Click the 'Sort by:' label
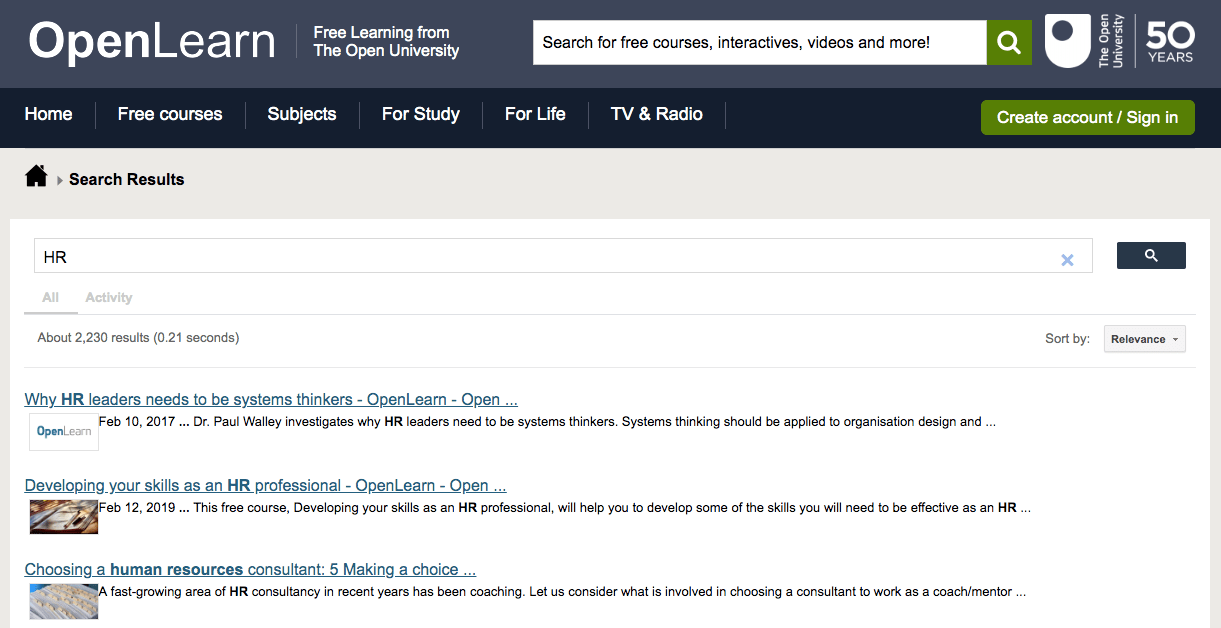Screen dimensions: 1221x628 click(1068, 339)
